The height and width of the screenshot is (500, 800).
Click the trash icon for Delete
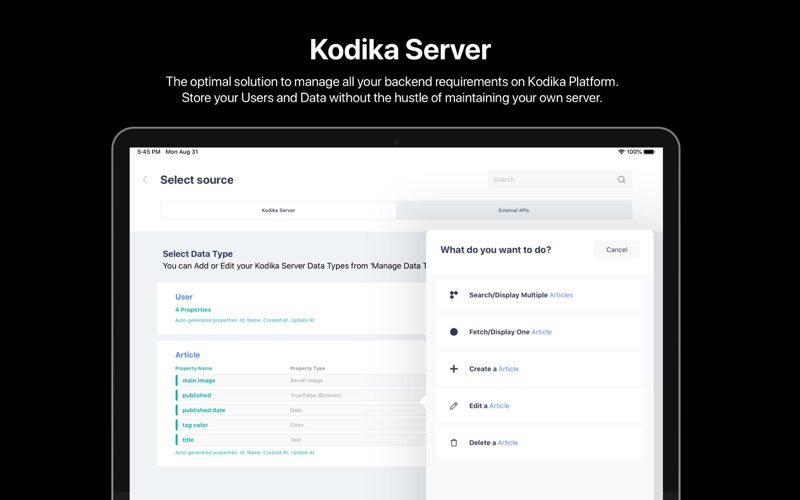[454, 442]
